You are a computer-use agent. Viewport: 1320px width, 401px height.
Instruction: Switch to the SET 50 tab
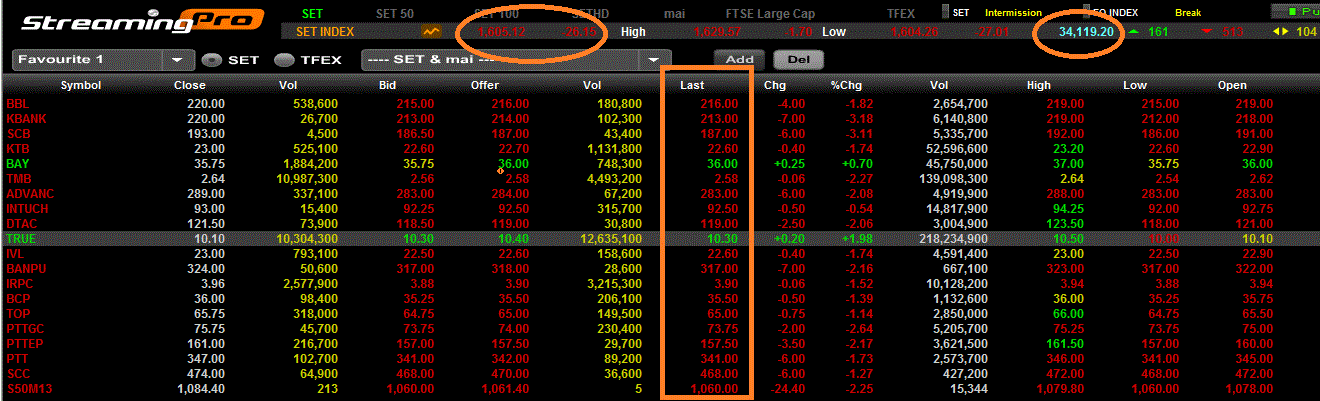point(396,13)
